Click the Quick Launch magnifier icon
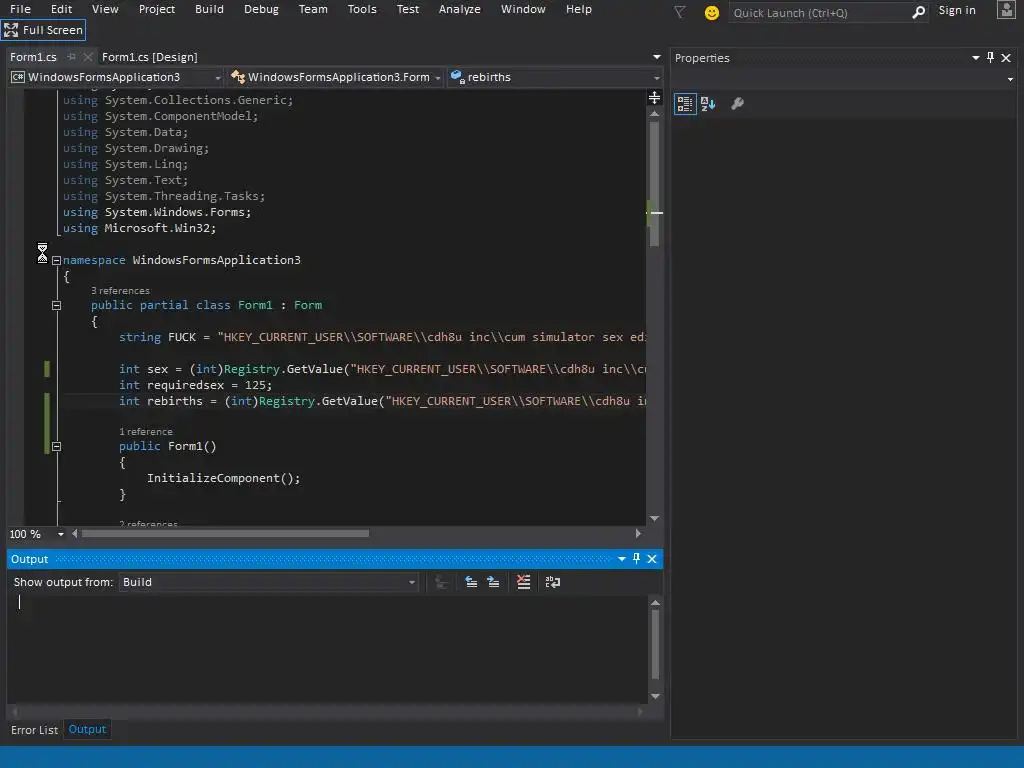 coord(918,12)
